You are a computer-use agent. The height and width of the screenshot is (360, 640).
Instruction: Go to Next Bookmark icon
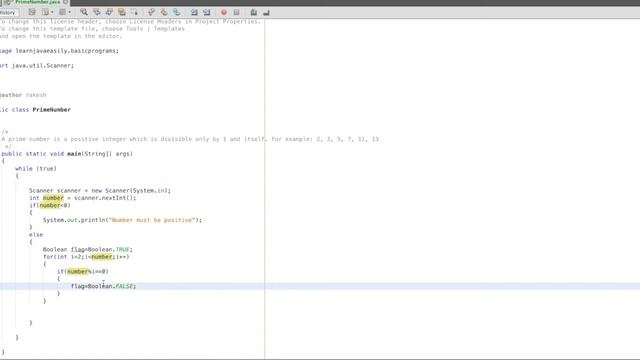click(164, 12)
